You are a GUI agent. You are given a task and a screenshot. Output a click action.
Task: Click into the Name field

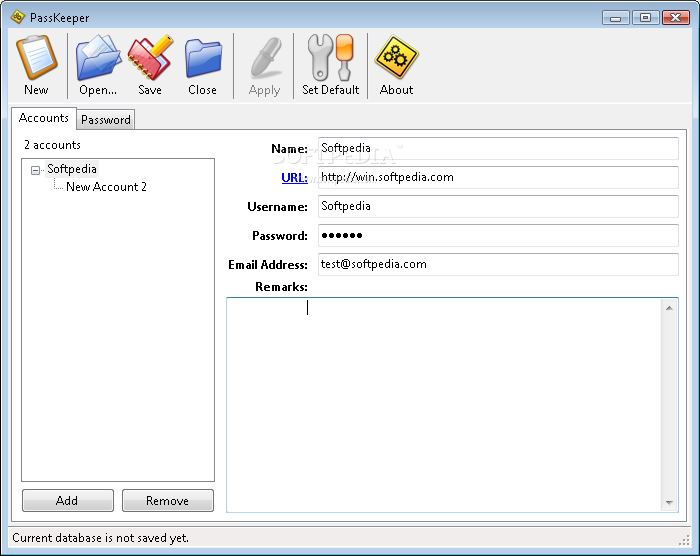(x=498, y=148)
